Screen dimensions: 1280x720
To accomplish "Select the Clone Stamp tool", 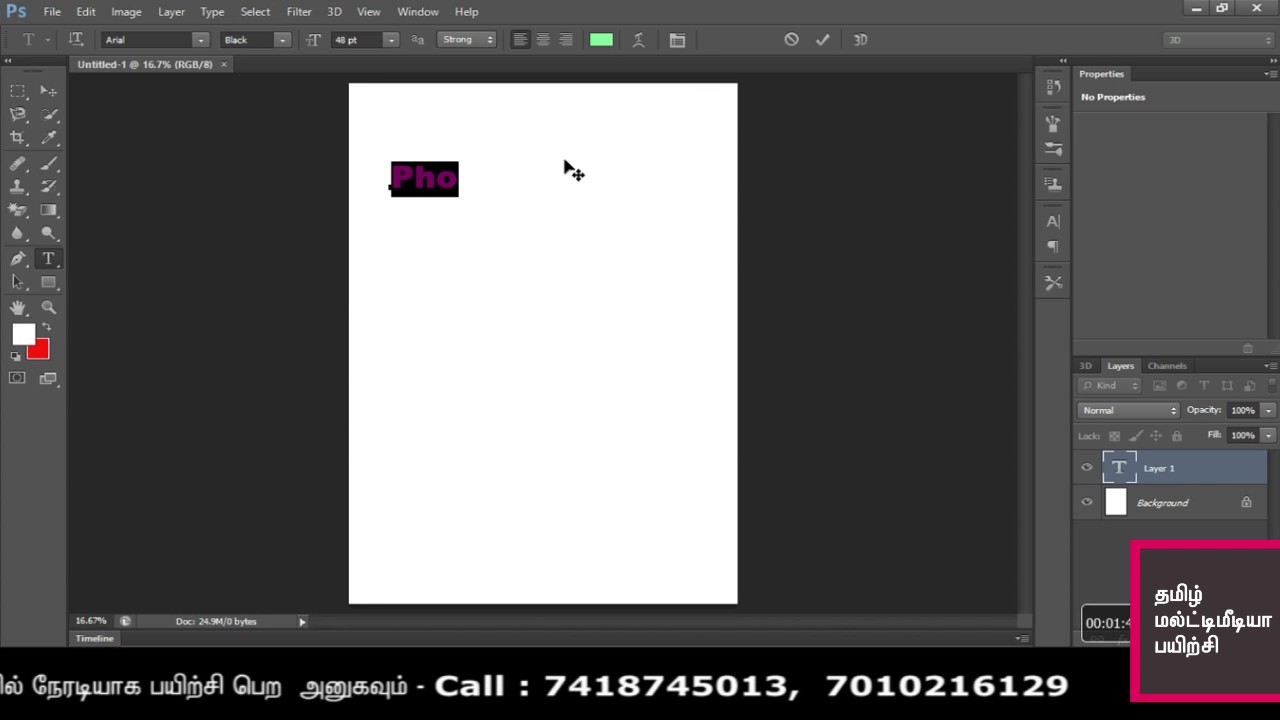I will [x=18, y=186].
